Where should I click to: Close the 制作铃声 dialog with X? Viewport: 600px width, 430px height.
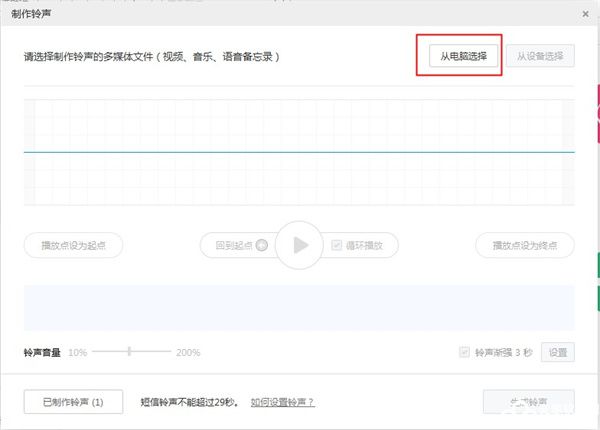pyautogui.click(x=584, y=13)
